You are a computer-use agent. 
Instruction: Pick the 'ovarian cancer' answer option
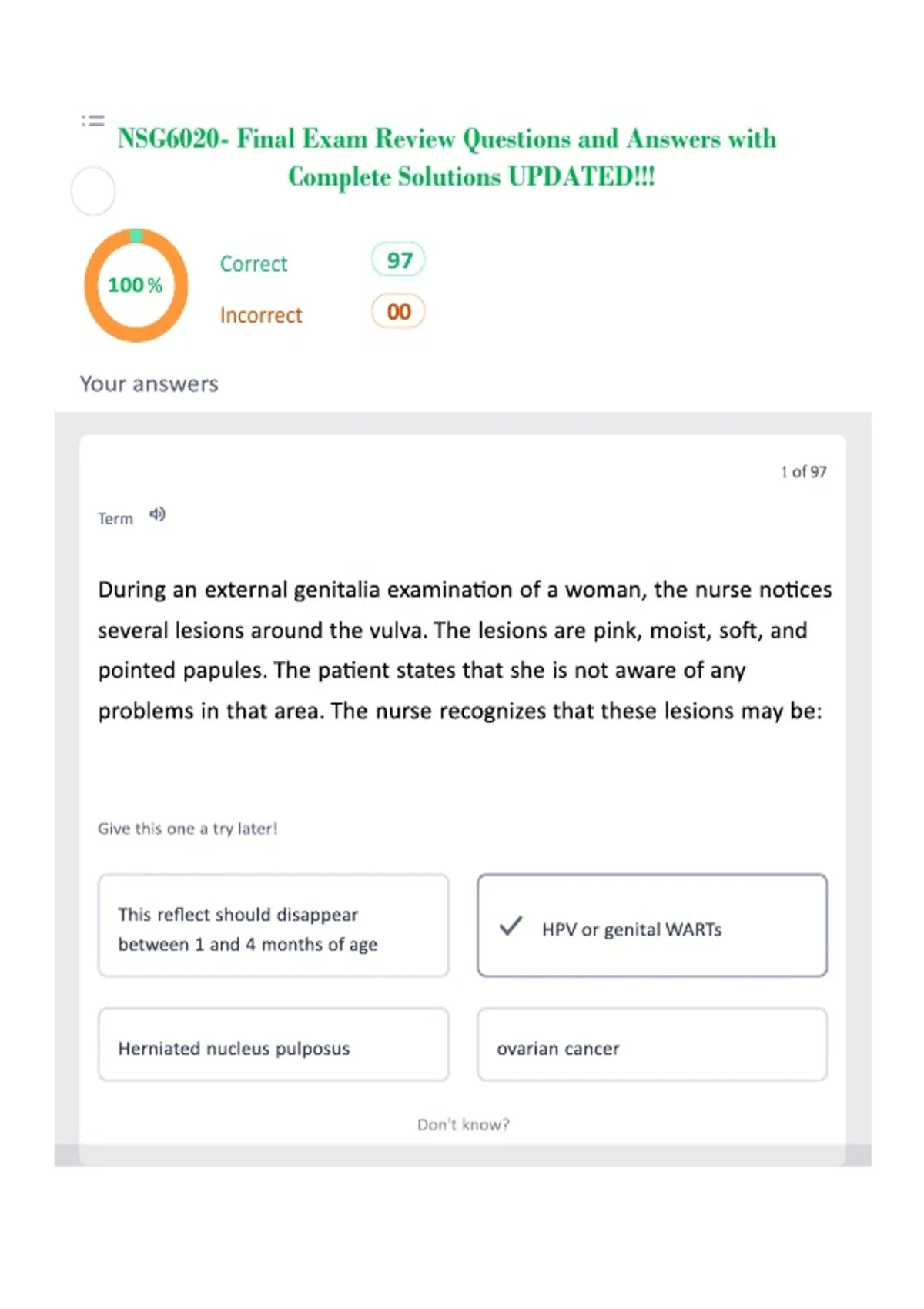(652, 1045)
